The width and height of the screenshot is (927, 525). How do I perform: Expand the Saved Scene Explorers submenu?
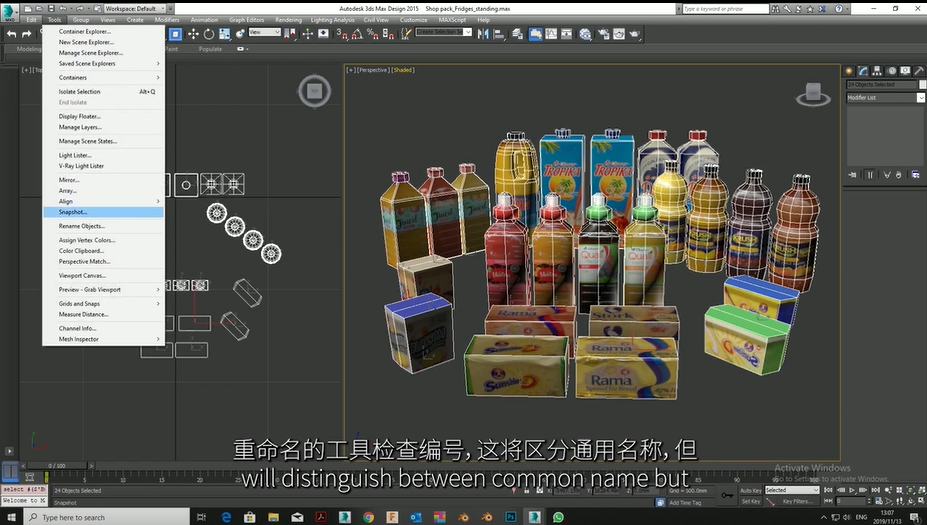point(103,63)
